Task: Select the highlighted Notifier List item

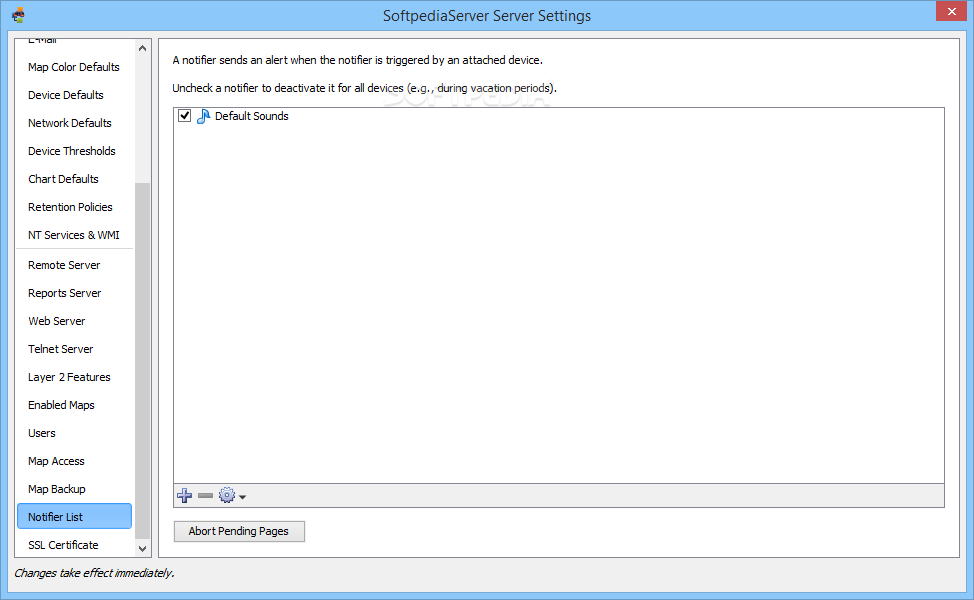Action: tap(75, 516)
